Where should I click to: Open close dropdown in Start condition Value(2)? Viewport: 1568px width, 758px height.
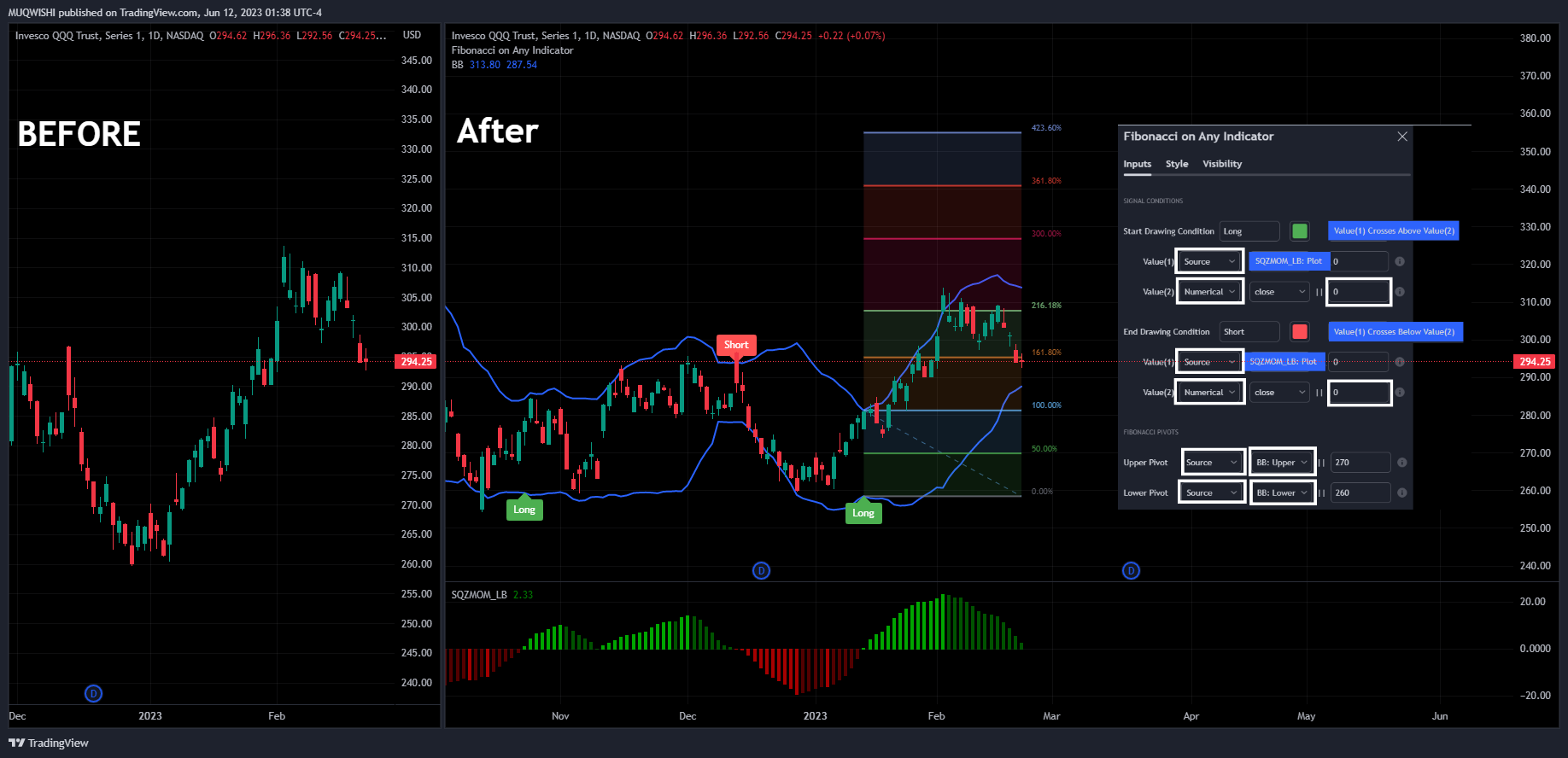point(1279,292)
